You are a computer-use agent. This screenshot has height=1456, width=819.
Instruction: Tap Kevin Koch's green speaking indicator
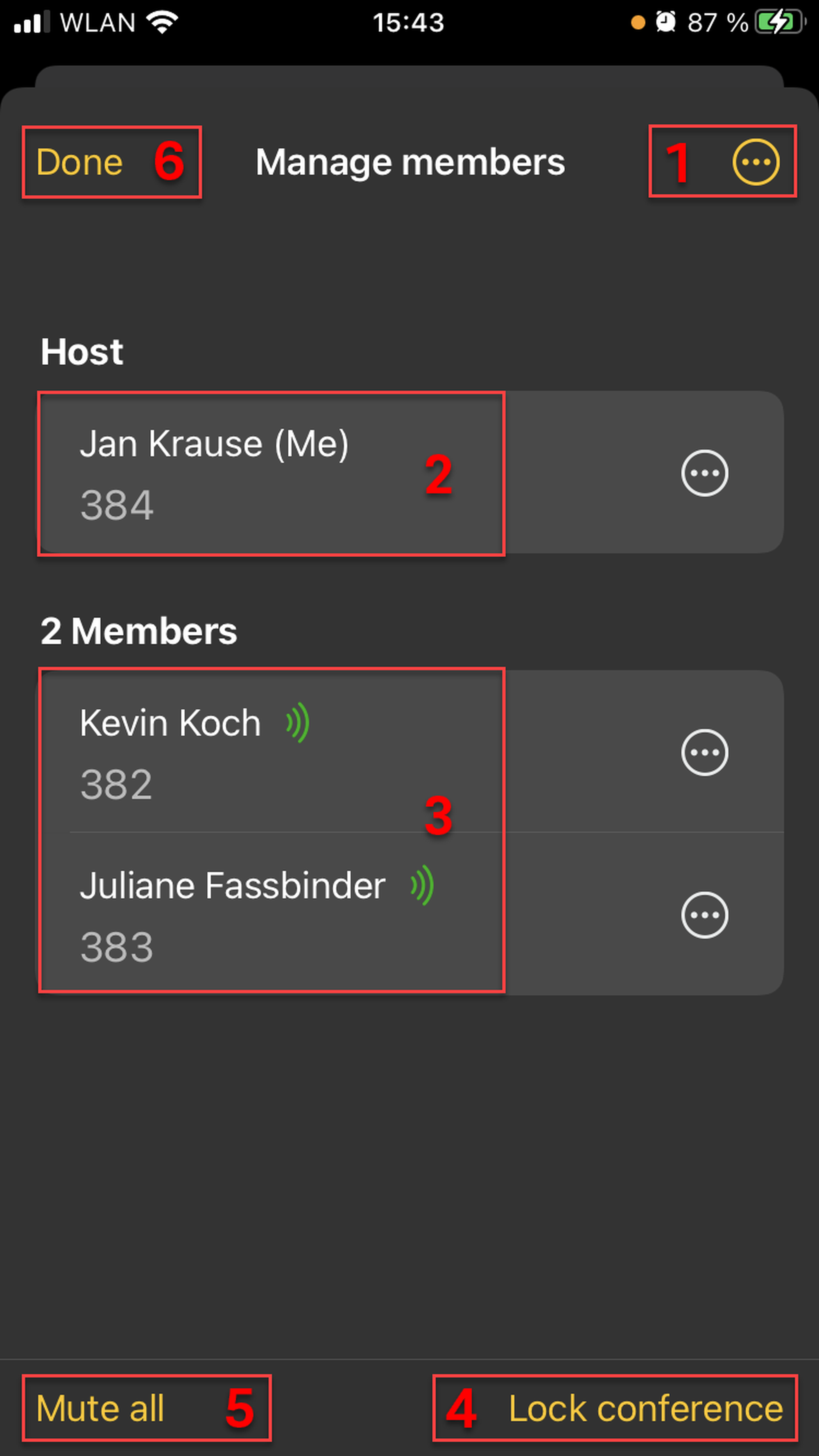[x=298, y=722]
